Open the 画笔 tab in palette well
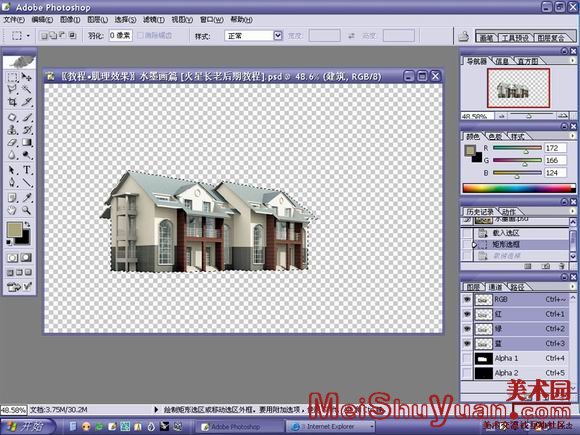The image size is (580, 435). [487, 38]
